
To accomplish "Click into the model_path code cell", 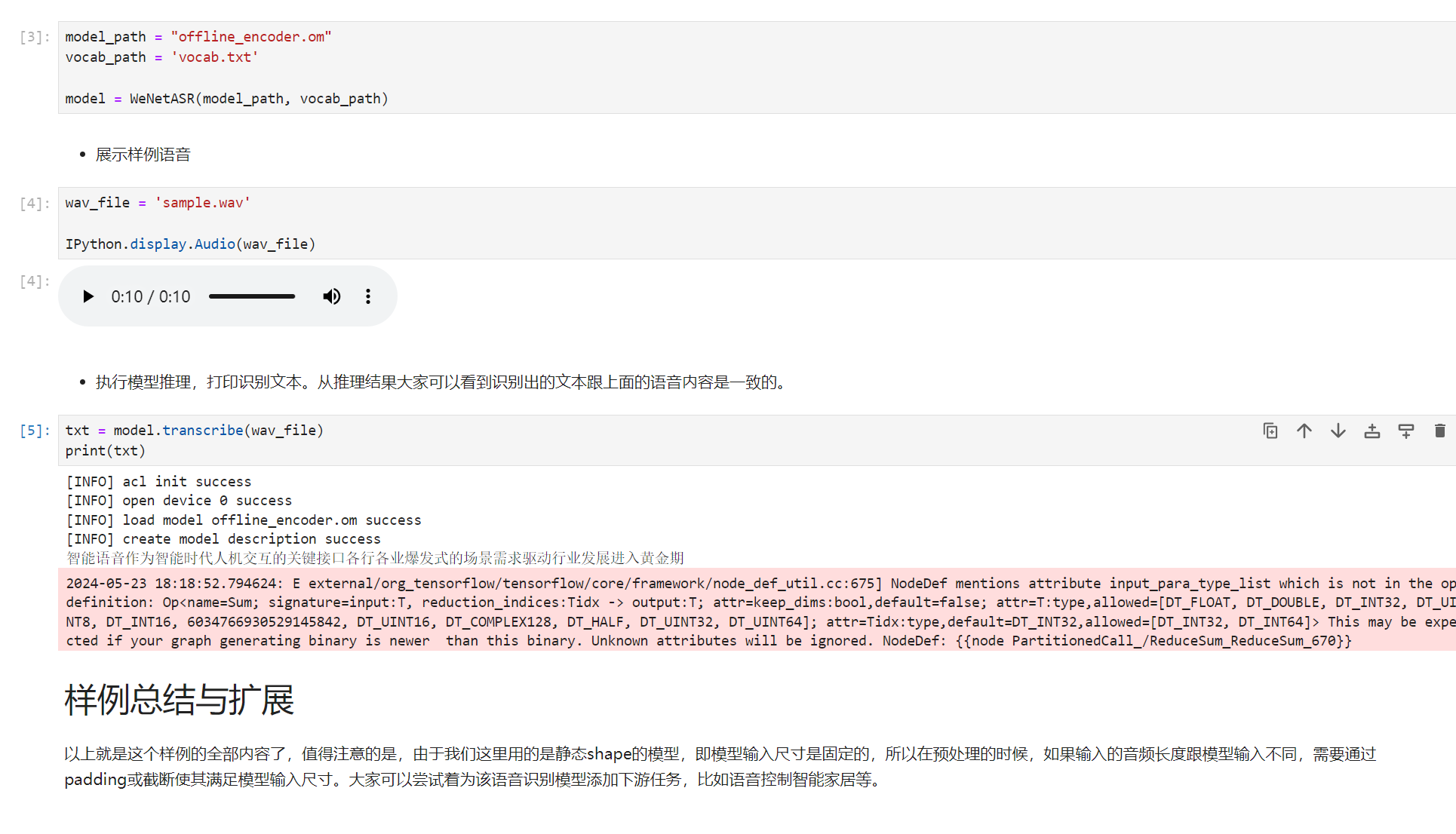I will [757, 67].
